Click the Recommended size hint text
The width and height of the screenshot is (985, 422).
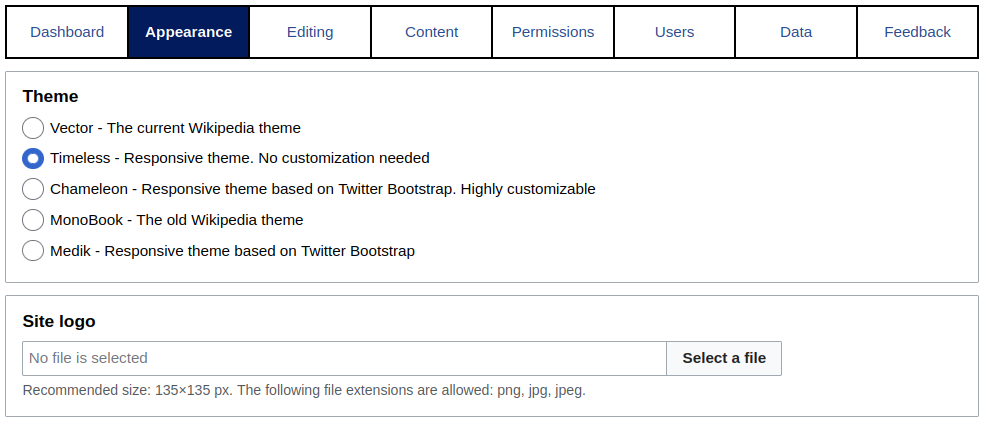click(x=304, y=391)
